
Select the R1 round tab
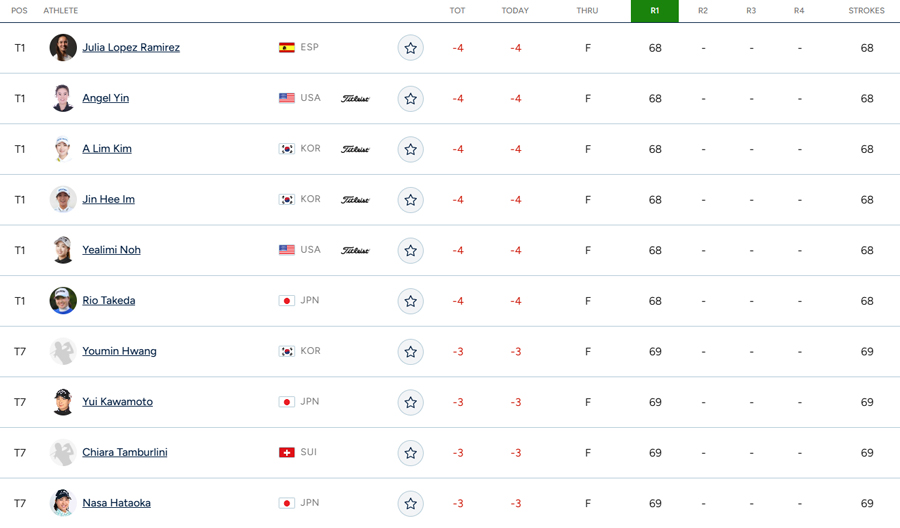pyautogui.click(x=655, y=11)
